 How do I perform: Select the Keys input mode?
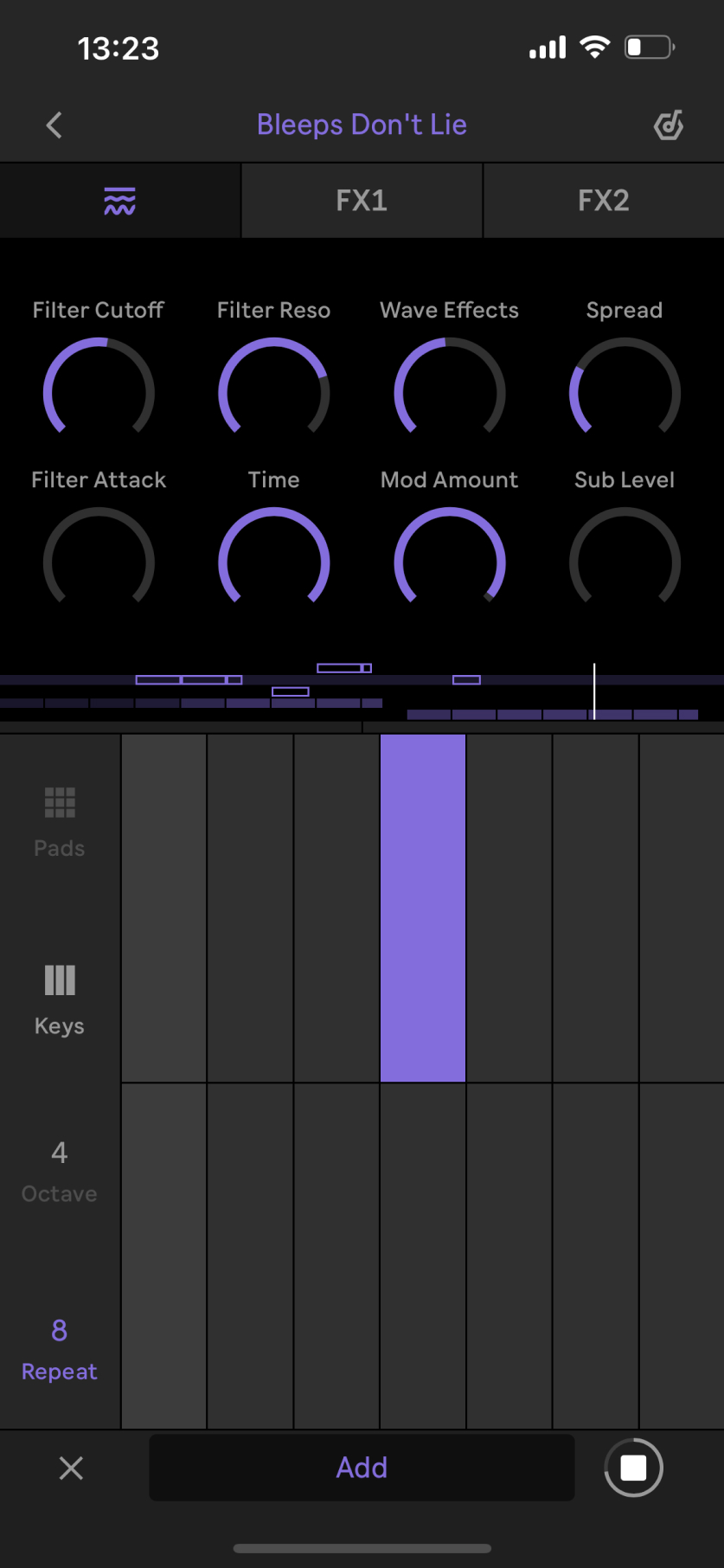tap(60, 999)
